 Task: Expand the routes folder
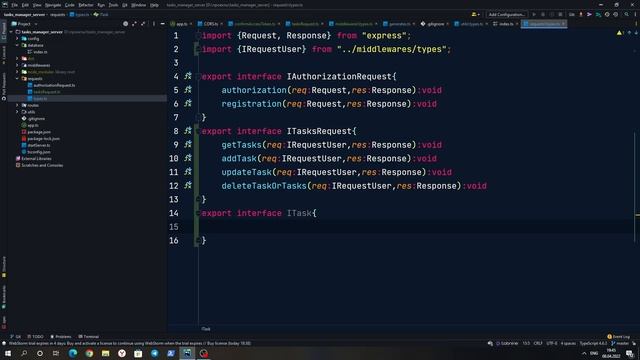[17, 105]
